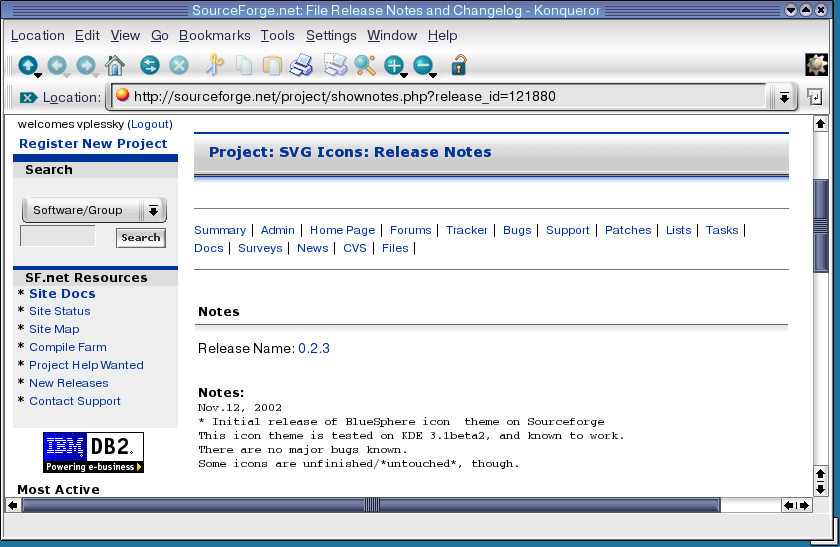
Task: Open the 0.2.3 release name link
Action: click(314, 349)
